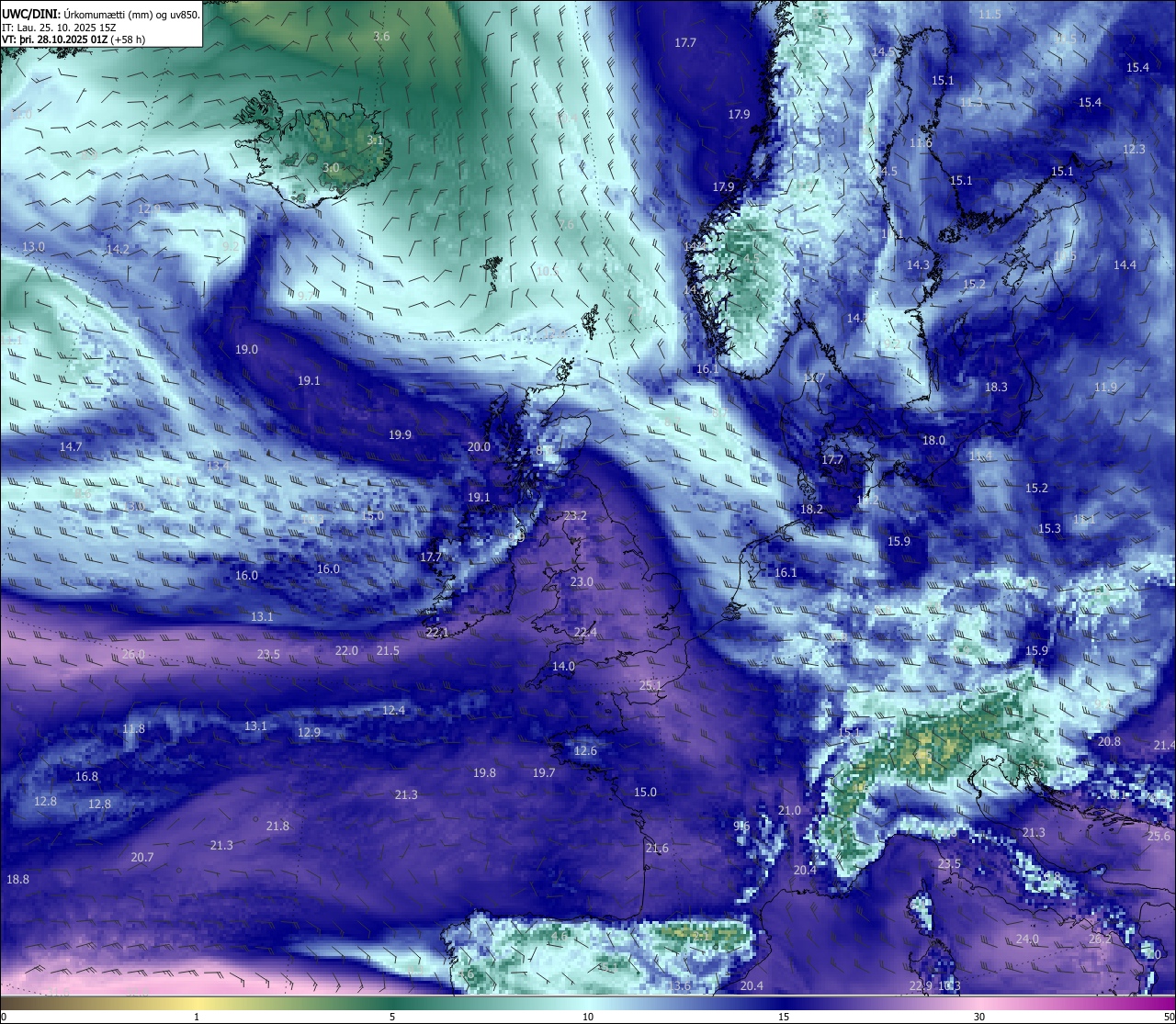Select the 18.8 value at the left edge
The height and width of the screenshot is (1024, 1176).
coord(17,880)
